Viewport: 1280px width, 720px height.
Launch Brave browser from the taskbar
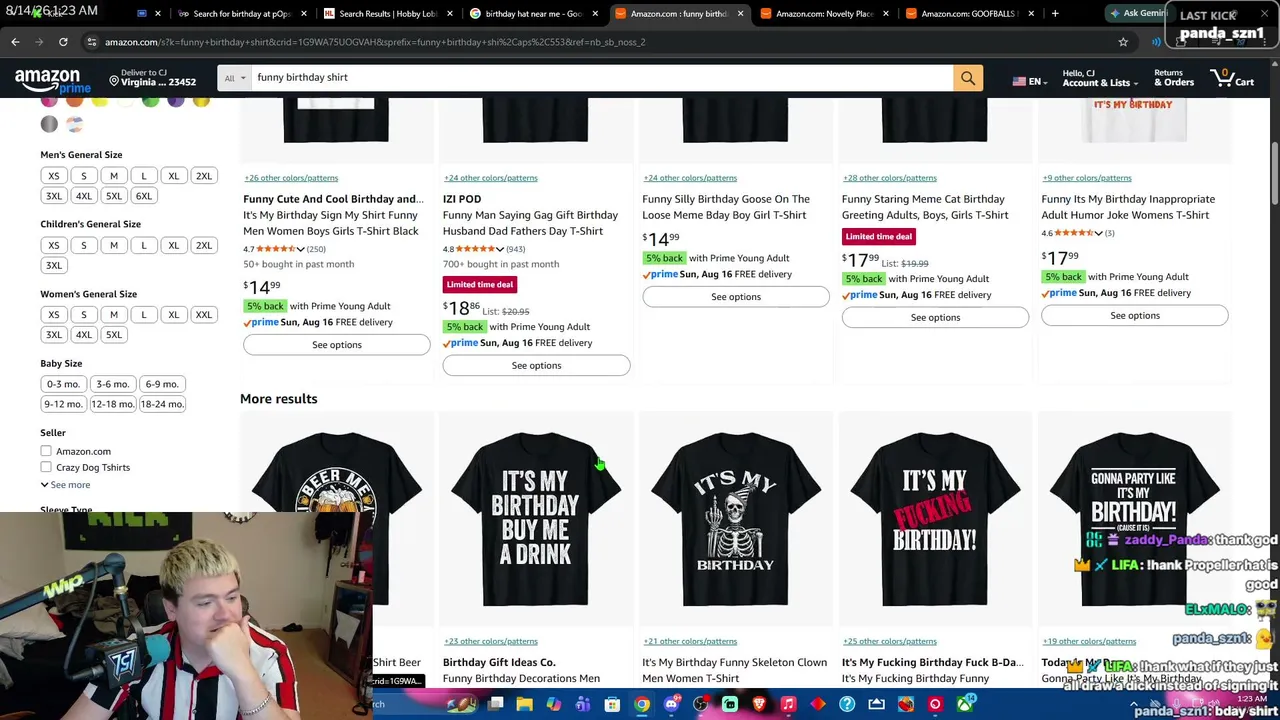click(x=759, y=704)
